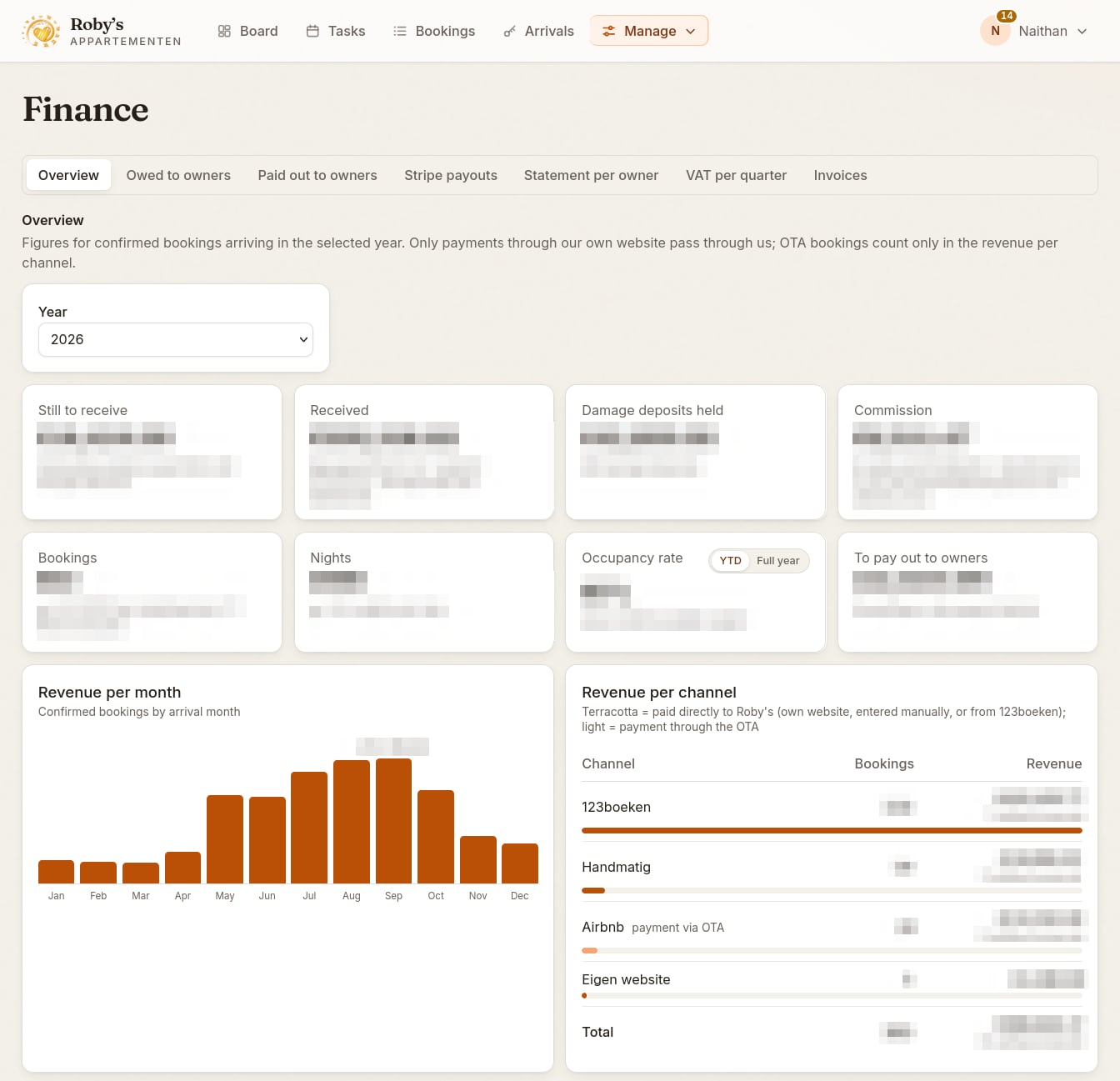Click the Sep revenue bar
Viewport: 1120px width, 1081px height.
pos(393,821)
